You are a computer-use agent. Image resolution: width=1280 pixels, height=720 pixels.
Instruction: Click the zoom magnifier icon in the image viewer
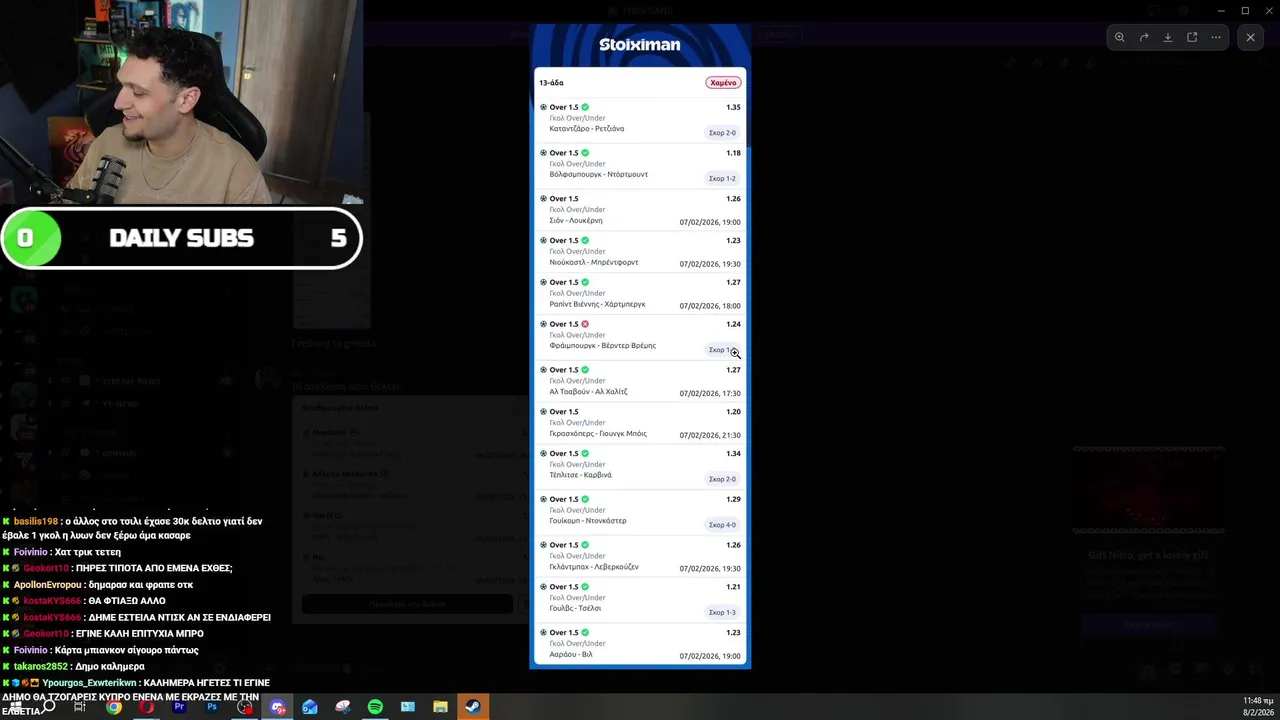[x=1119, y=37]
